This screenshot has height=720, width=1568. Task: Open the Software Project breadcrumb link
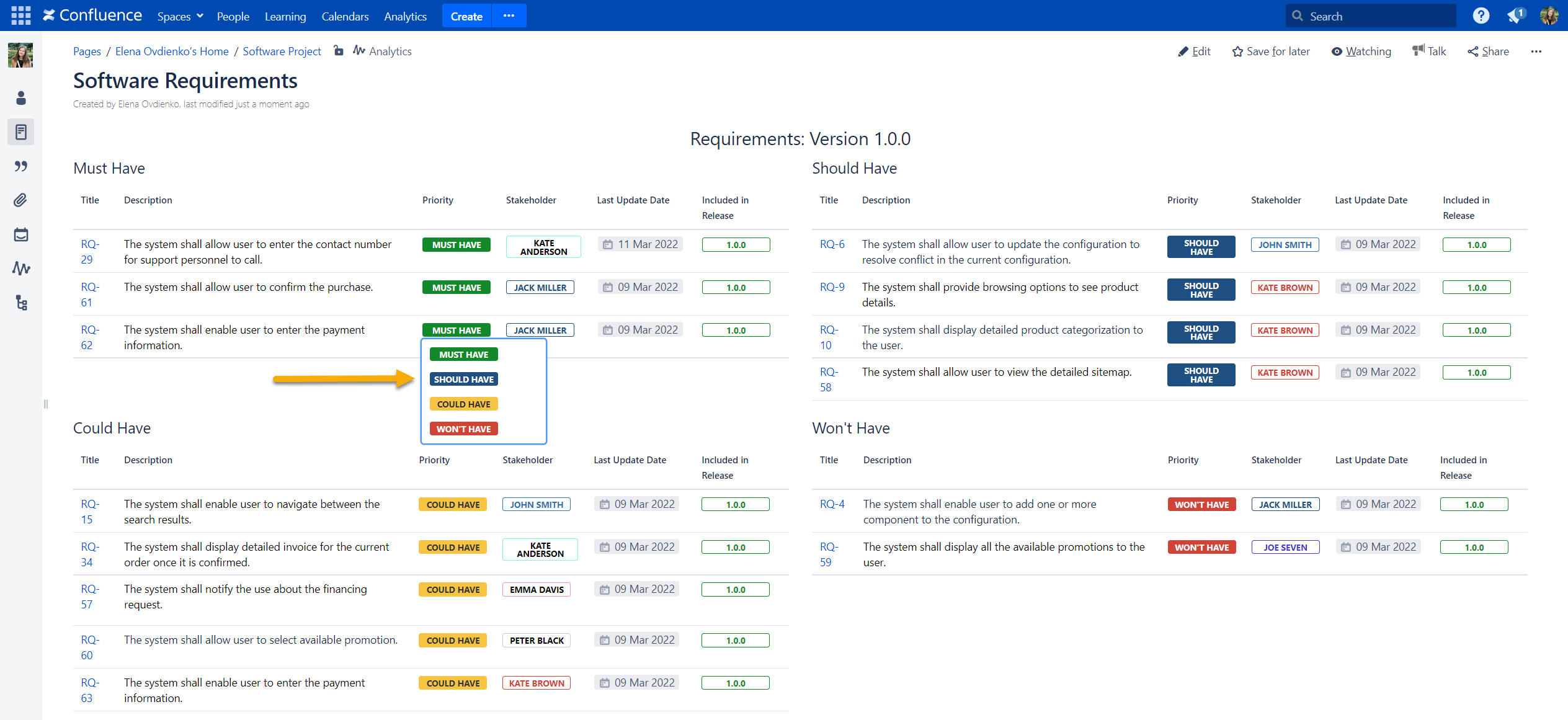pos(282,51)
